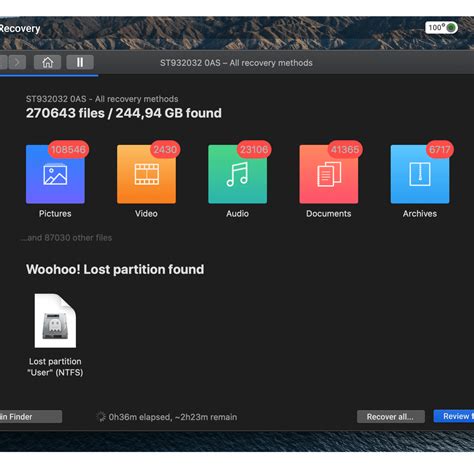Click the in Finder button
474x474 pixels.
tap(31, 417)
